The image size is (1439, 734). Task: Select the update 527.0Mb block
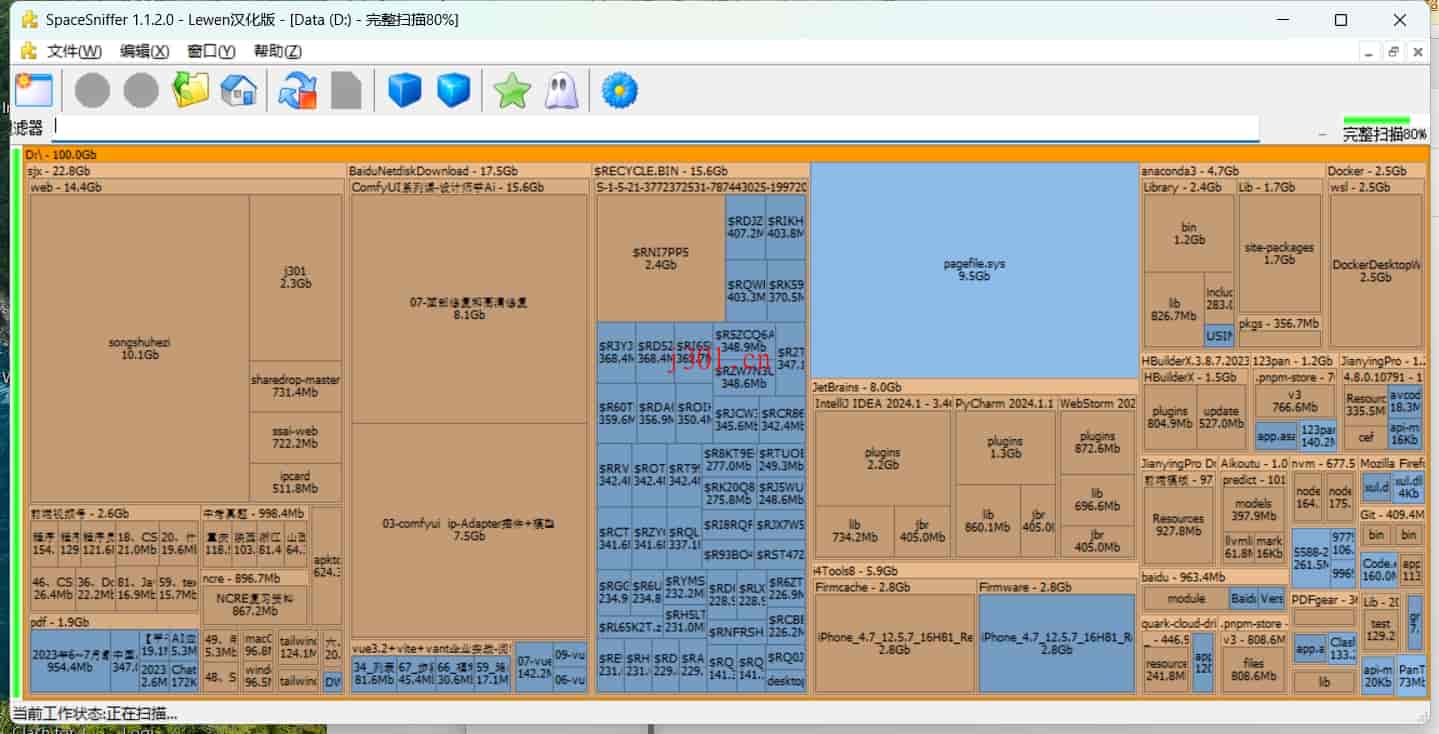(x=1221, y=417)
